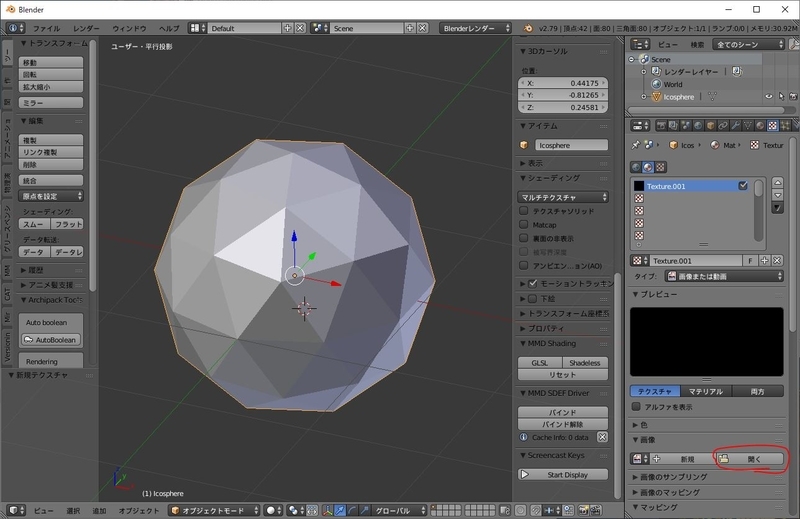The image size is (800, 519).
Task: Enable the テクスチャソリッド checkbox
Action: coord(523,210)
